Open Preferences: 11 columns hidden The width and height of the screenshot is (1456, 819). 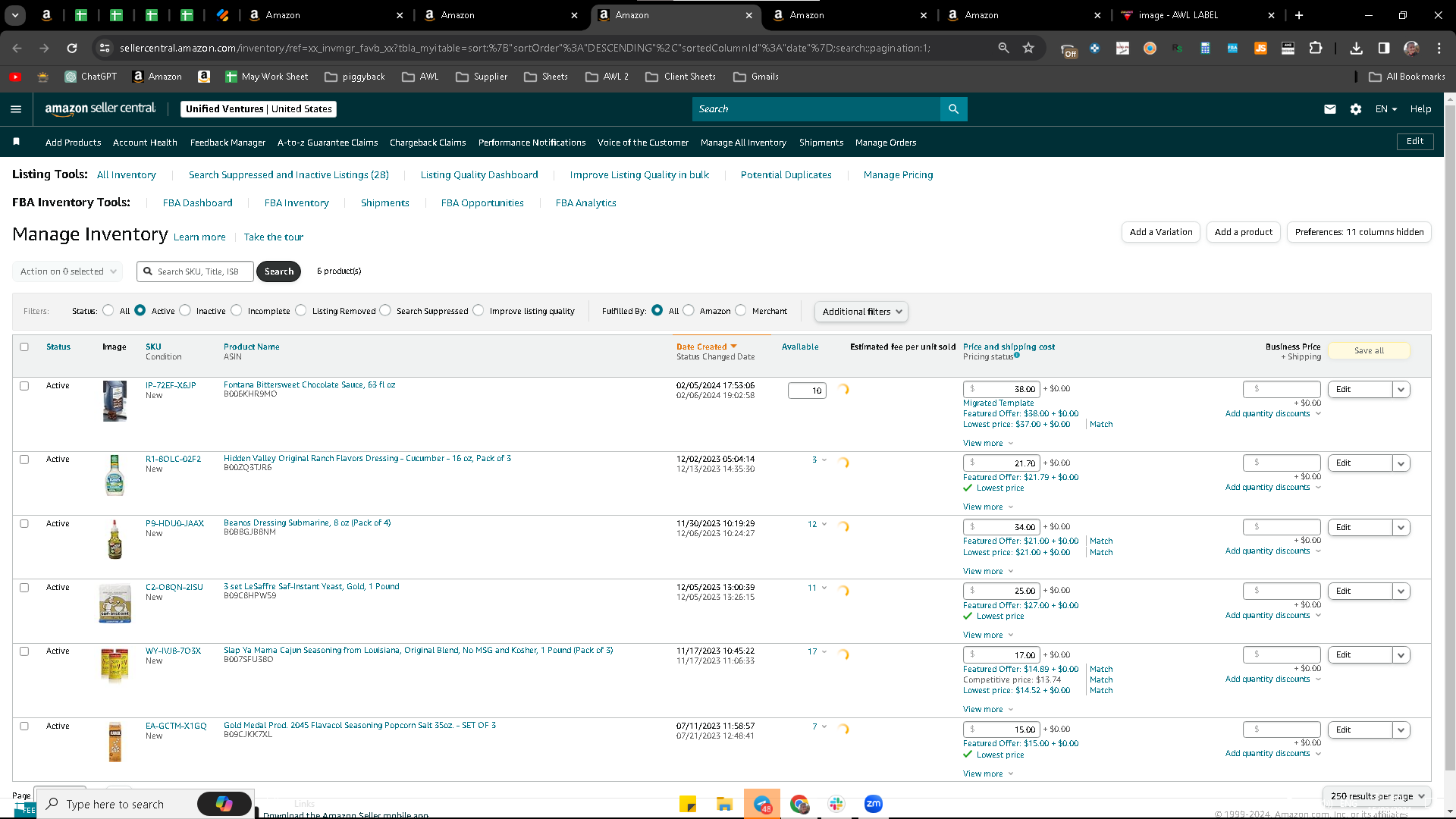(1359, 232)
